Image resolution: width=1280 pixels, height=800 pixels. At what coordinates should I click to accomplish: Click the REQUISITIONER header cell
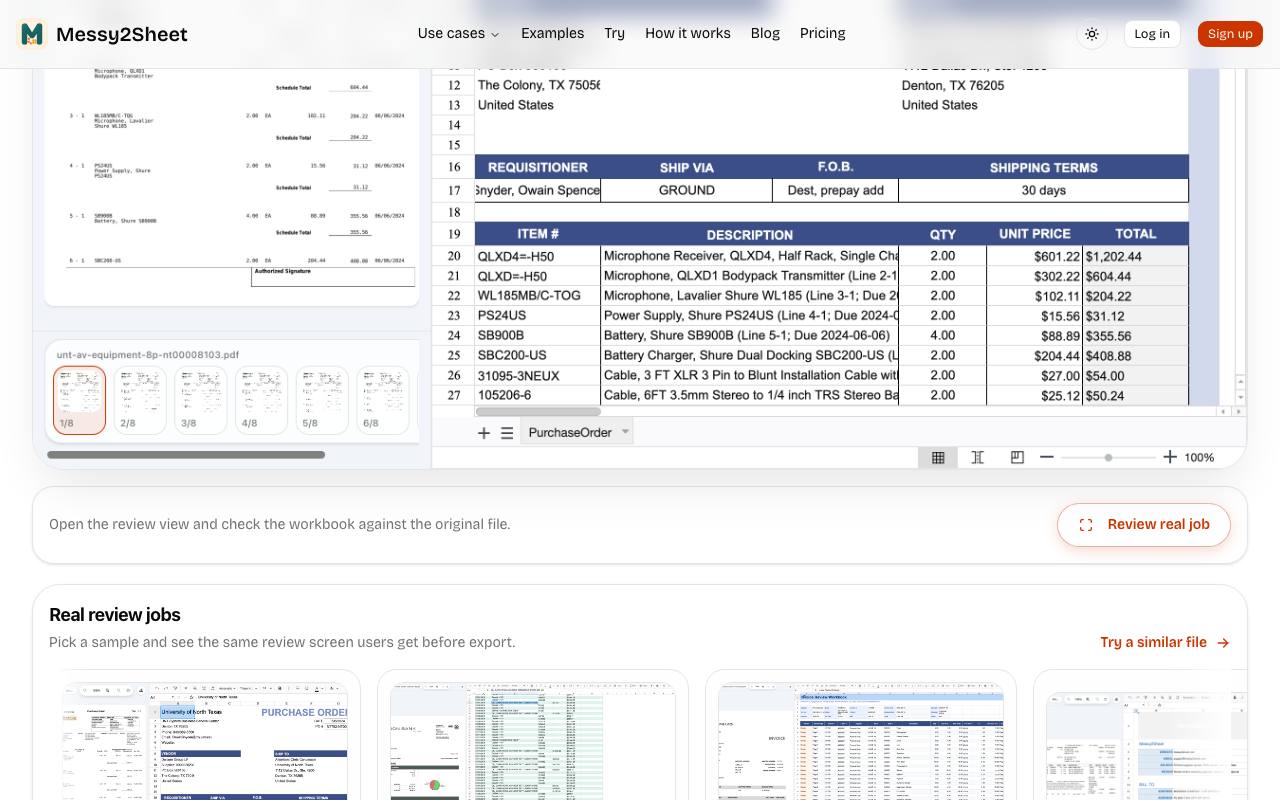[538, 167]
